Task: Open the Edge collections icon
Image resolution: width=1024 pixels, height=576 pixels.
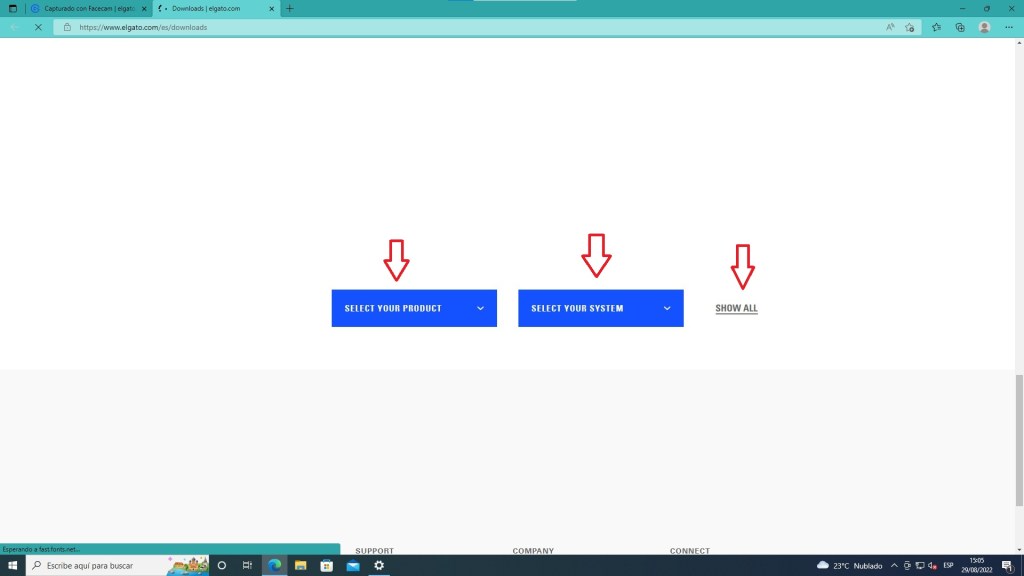Action: point(960,27)
